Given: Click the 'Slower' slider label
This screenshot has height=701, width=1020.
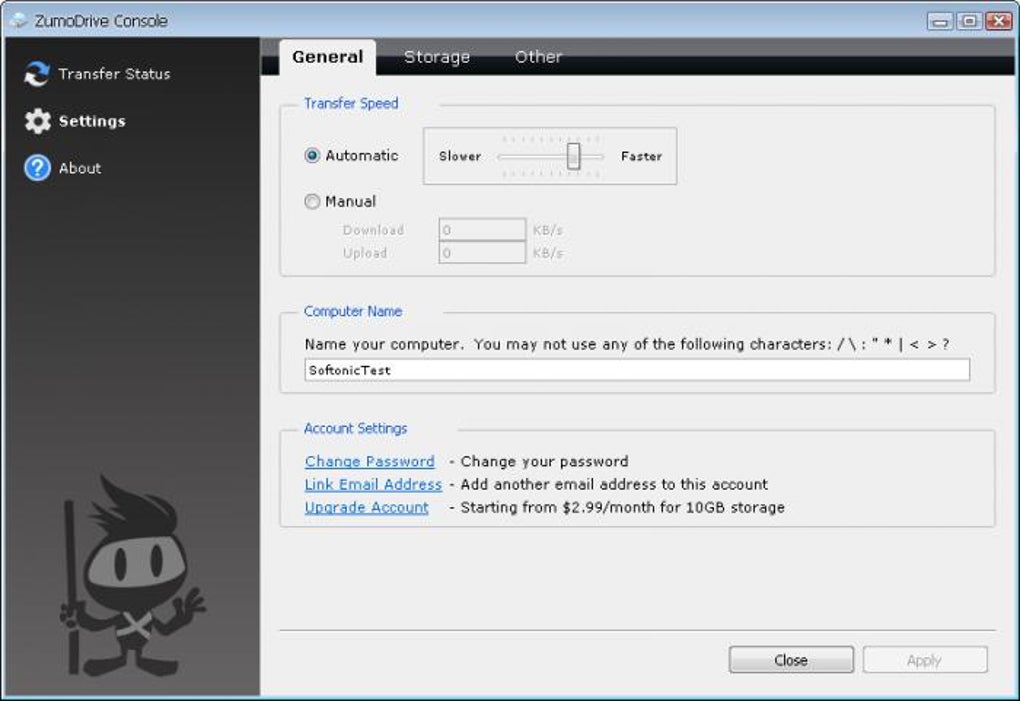Looking at the screenshot, I should (x=460, y=156).
